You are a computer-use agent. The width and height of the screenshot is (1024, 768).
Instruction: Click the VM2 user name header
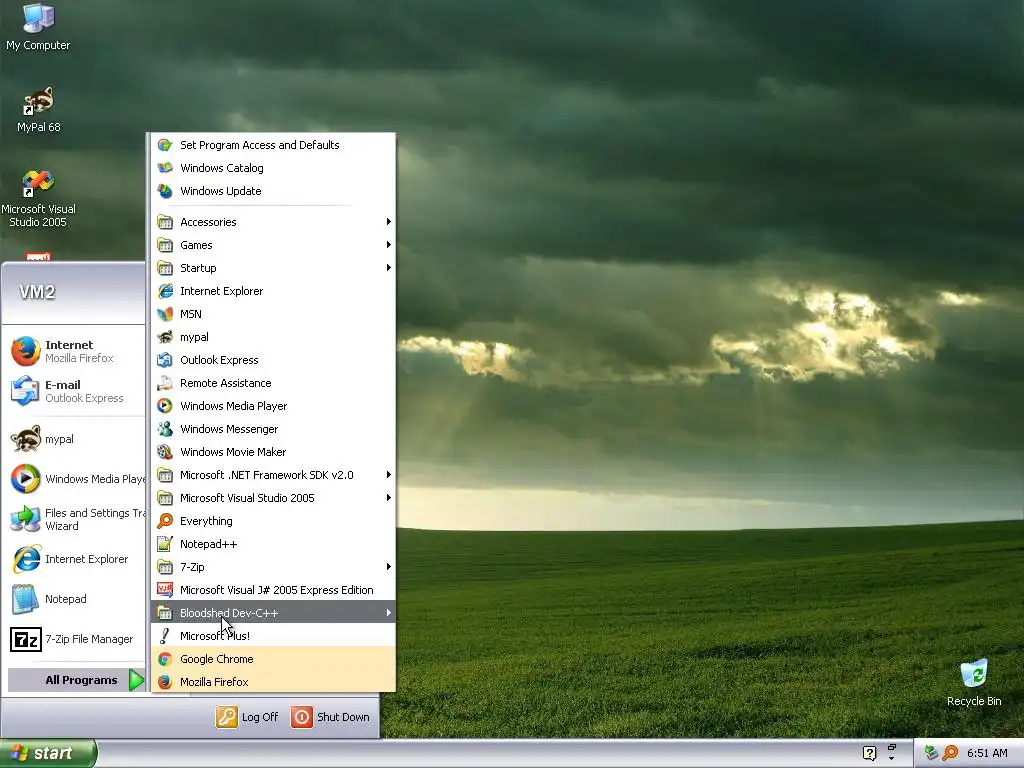click(37, 292)
